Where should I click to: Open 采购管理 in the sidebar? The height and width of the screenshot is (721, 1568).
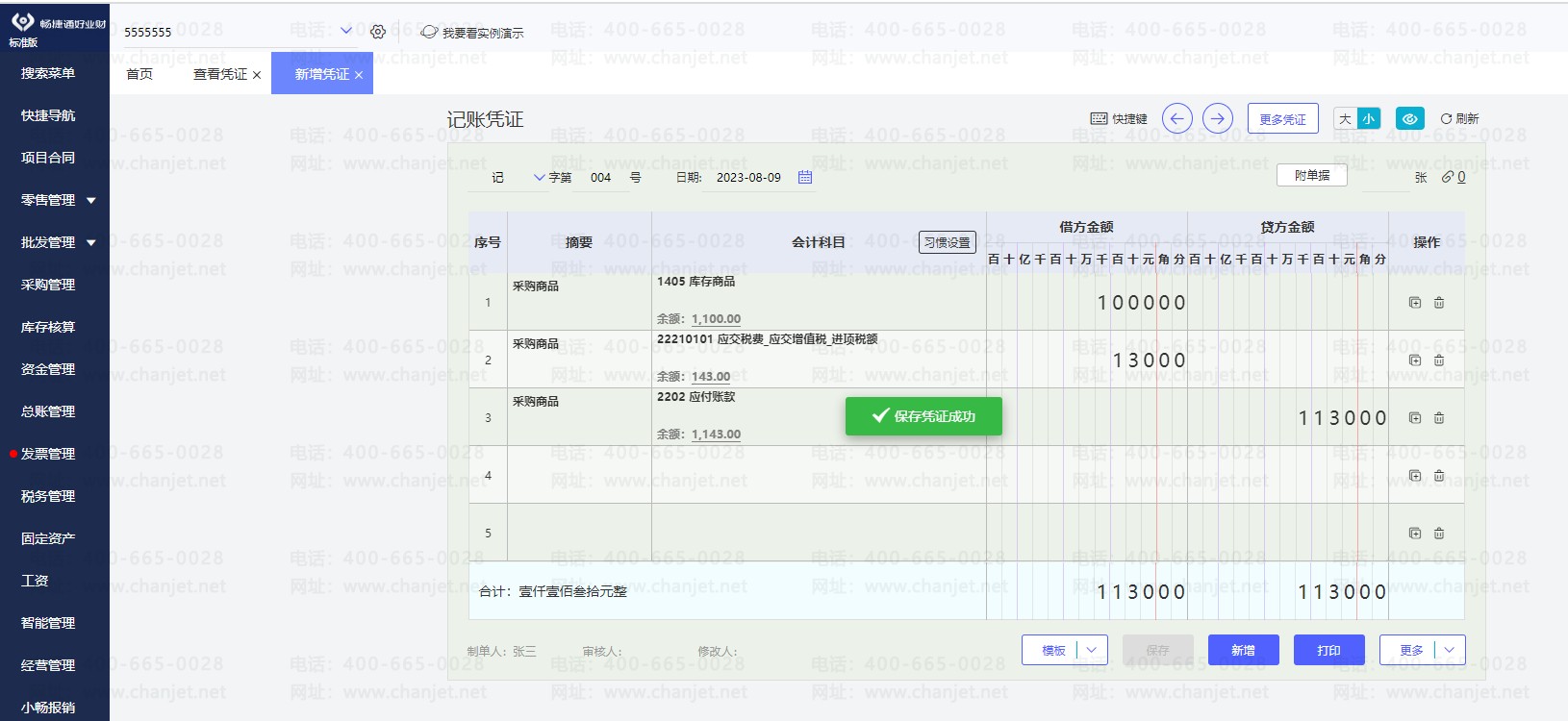pos(48,285)
